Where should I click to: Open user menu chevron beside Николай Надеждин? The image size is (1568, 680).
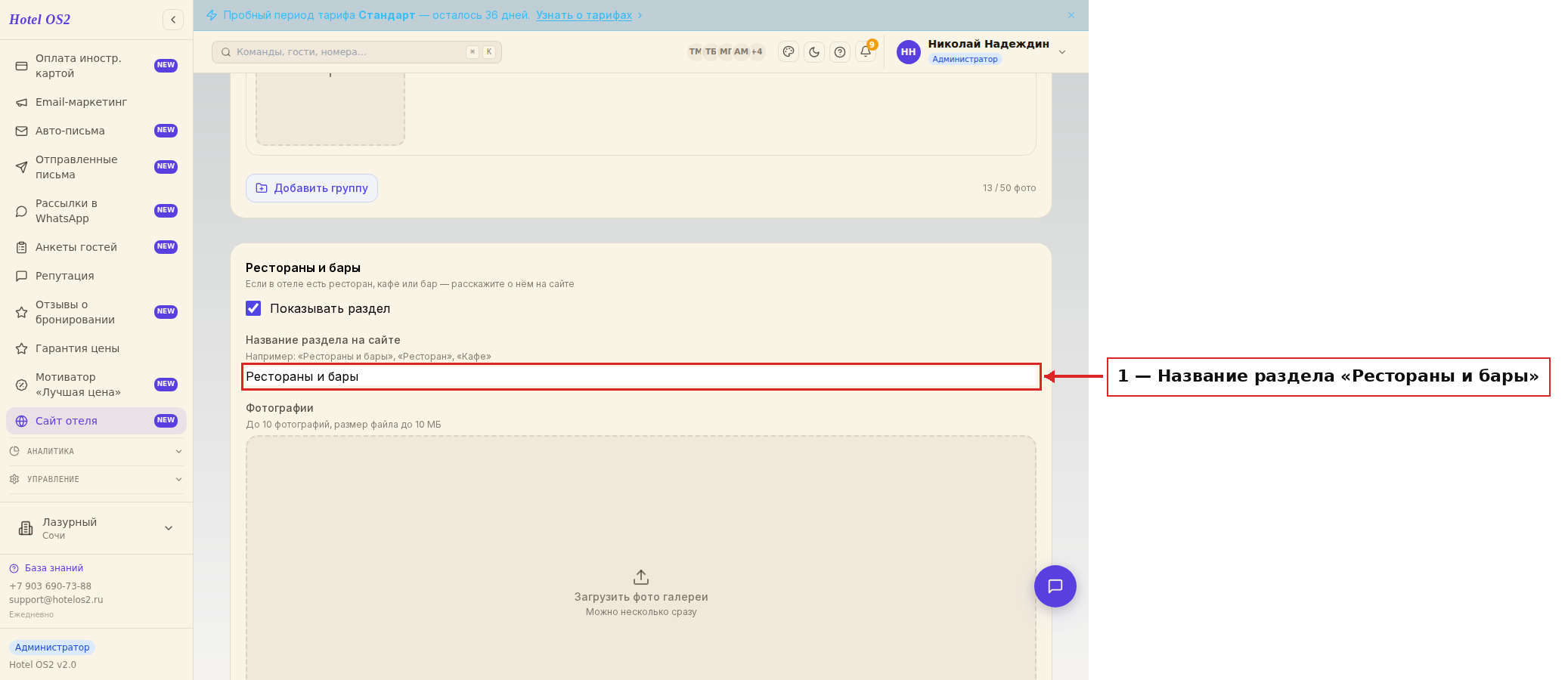1062,52
